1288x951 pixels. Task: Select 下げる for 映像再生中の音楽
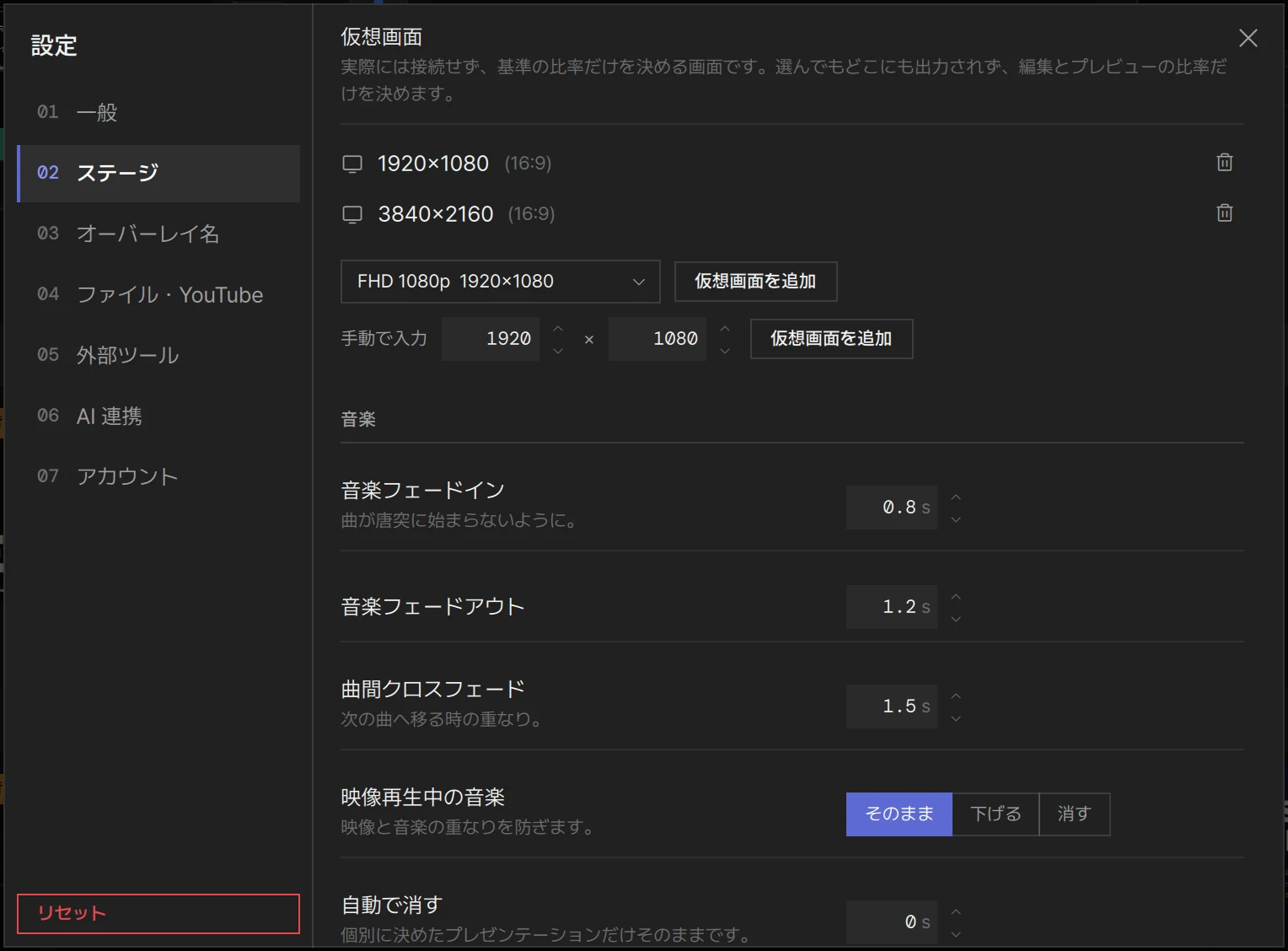pyautogui.click(x=996, y=814)
